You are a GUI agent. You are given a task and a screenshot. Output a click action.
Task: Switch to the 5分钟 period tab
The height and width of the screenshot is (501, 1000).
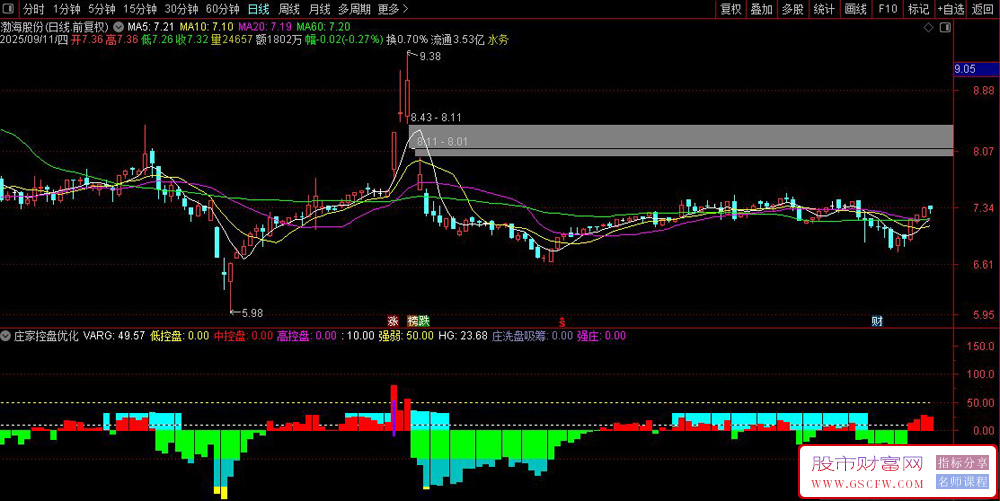[101, 9]
